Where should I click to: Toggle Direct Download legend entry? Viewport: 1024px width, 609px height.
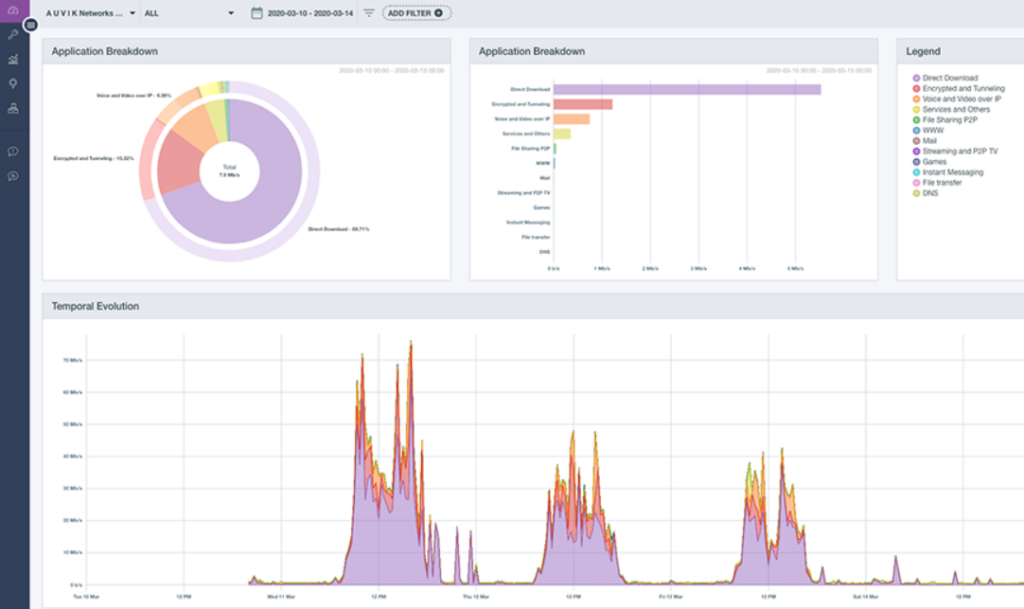(945, 78)
